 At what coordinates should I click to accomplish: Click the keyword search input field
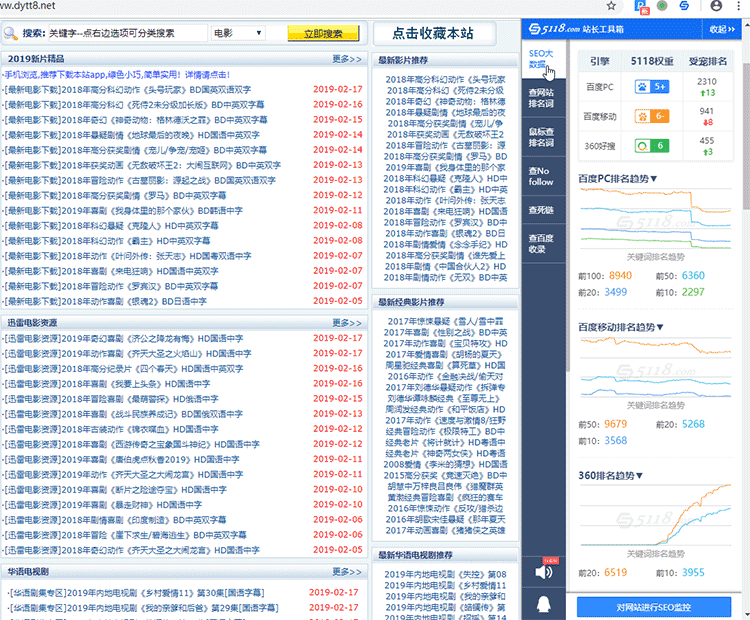coord(127,33)
